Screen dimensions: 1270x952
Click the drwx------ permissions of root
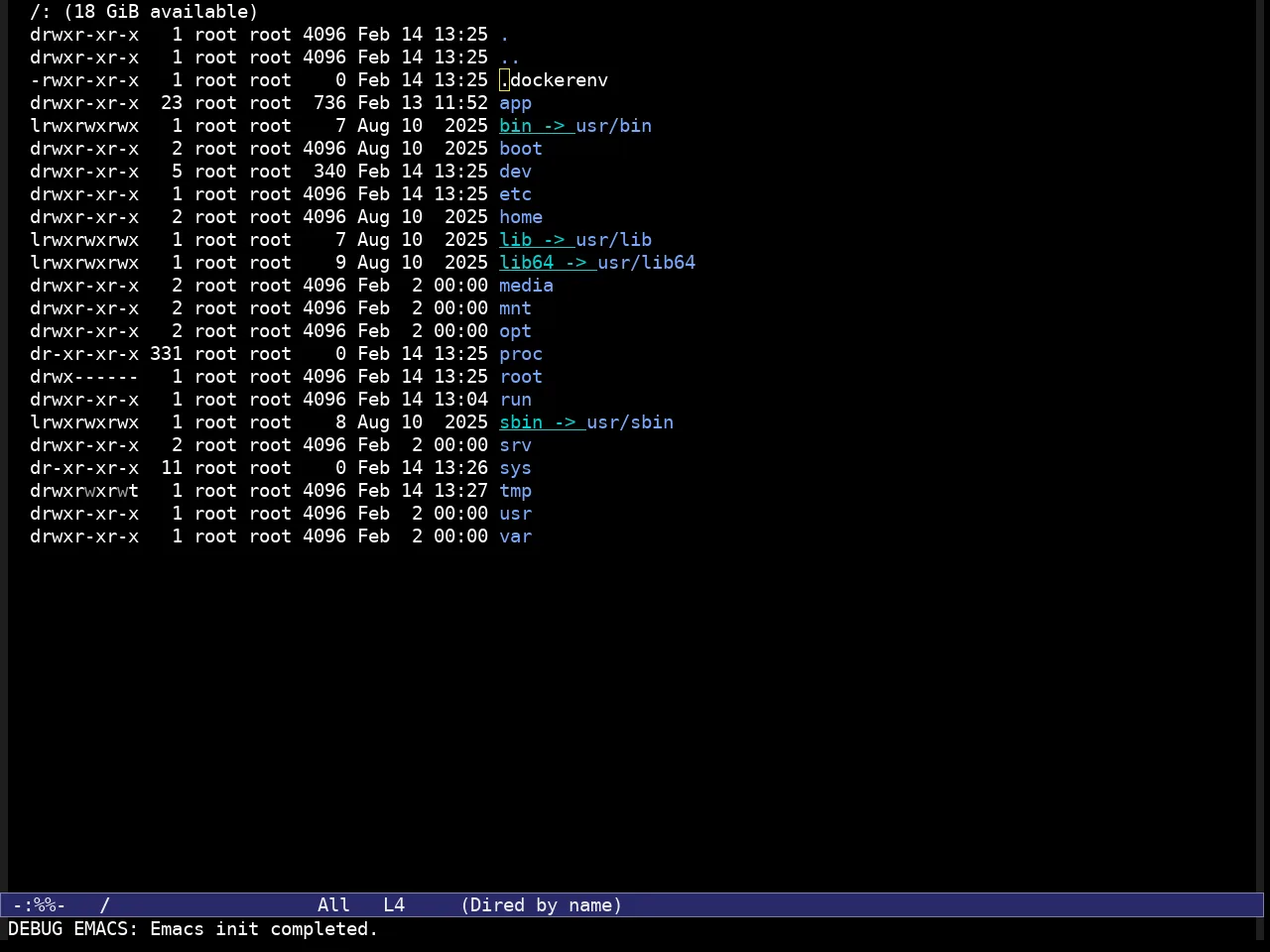pyautogui.click(x=84, y=377)
